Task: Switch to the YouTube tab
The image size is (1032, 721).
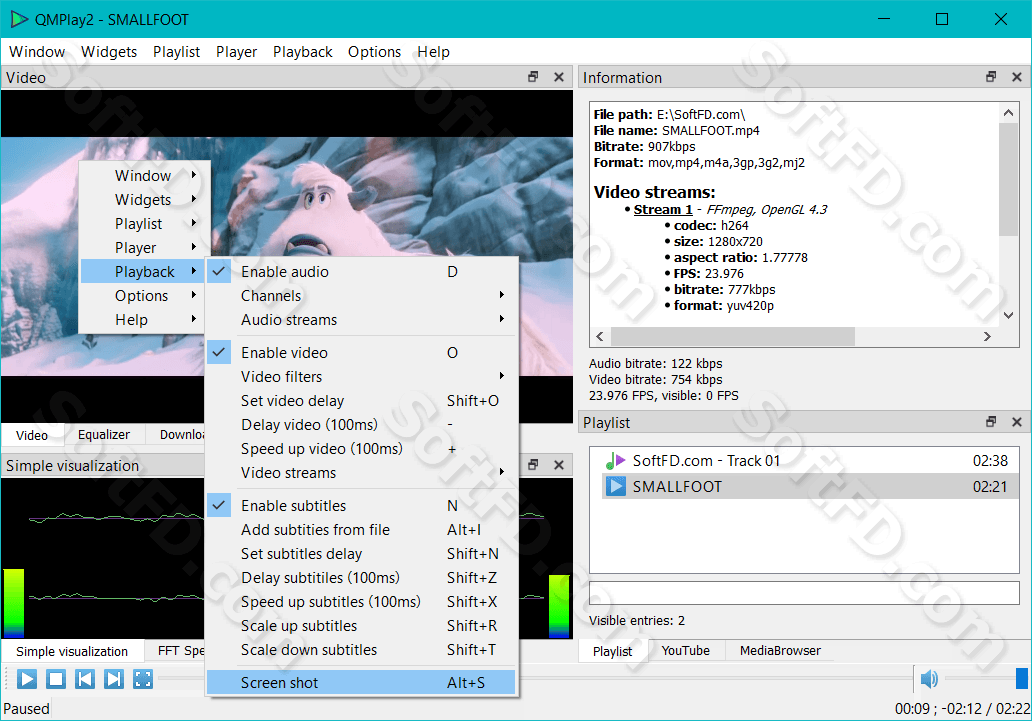Action: click(685, 651)
